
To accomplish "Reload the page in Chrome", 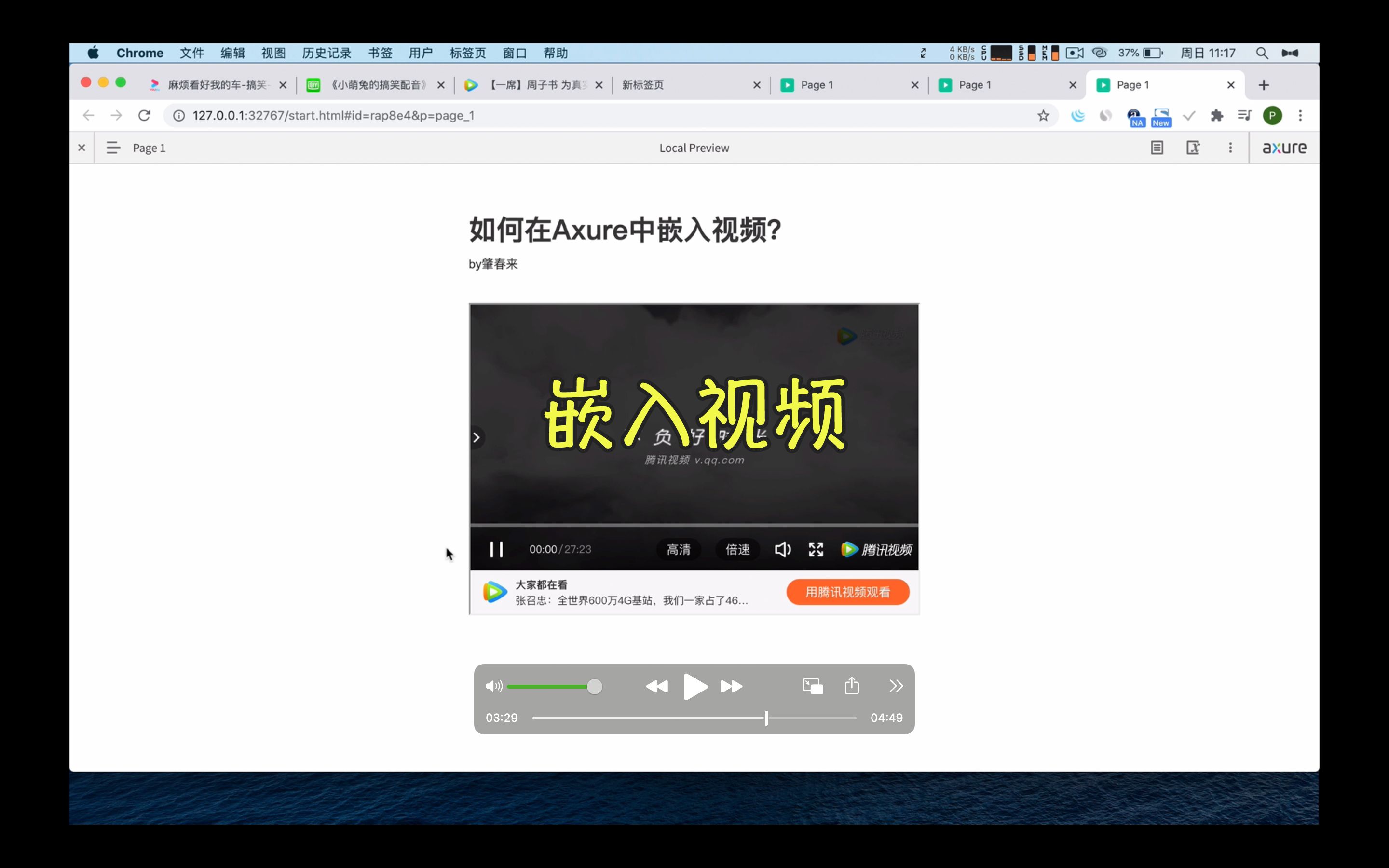I will pos(144,115).
